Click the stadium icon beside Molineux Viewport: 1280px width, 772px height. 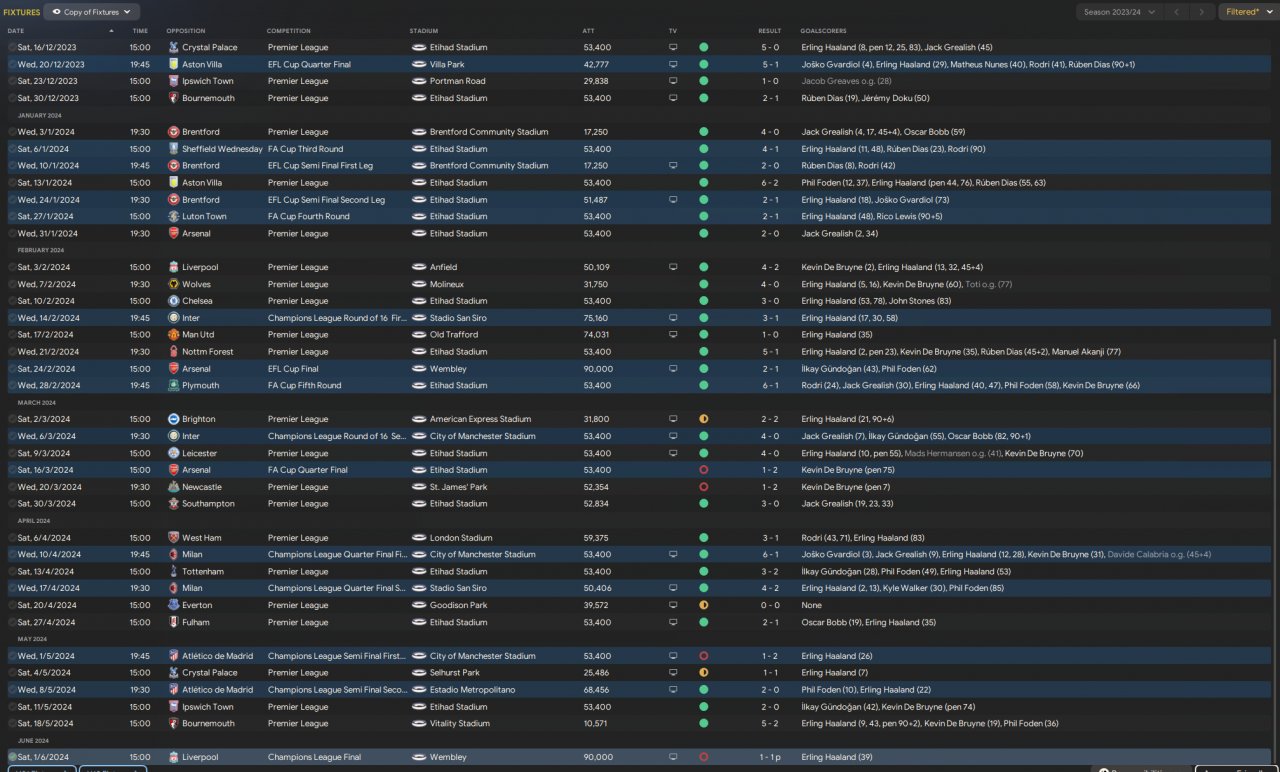pyautogui.click(x=419, y=284)
